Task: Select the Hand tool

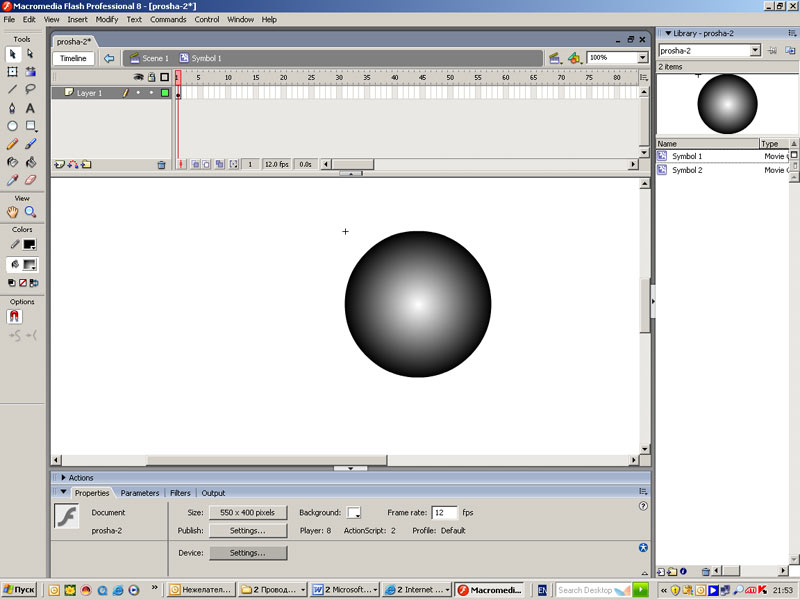Action: click(x=13, y=212)
